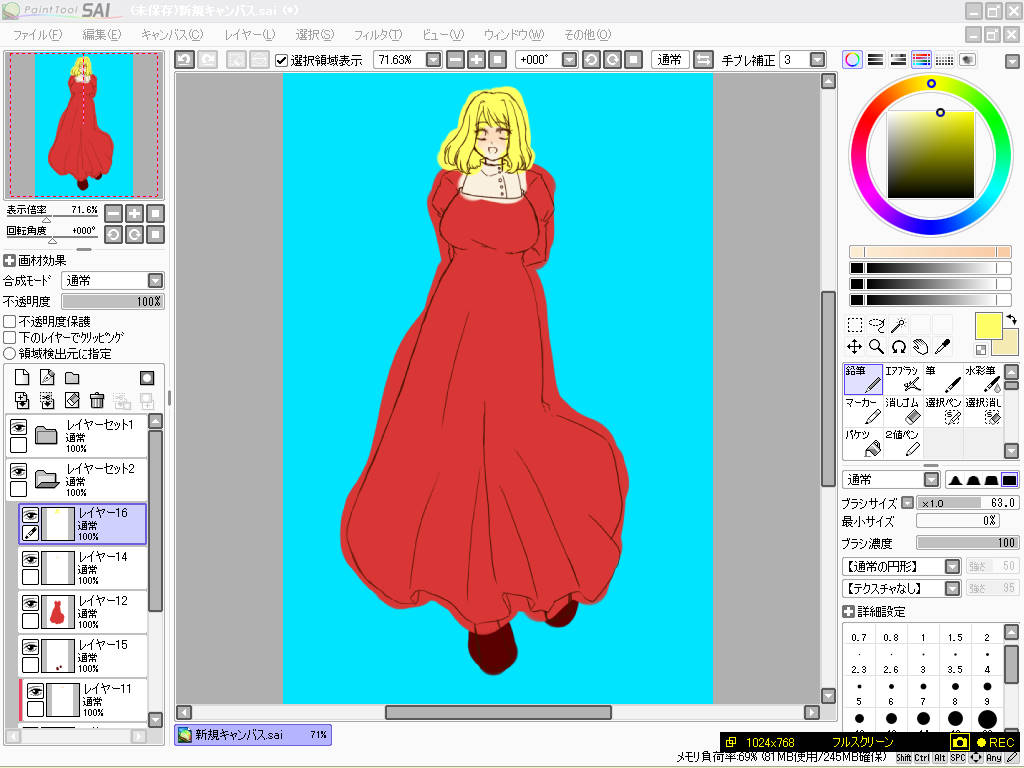Click the yellow foreground color swatch
Viewport: 1024px width, 768px height.
[988, 326]
